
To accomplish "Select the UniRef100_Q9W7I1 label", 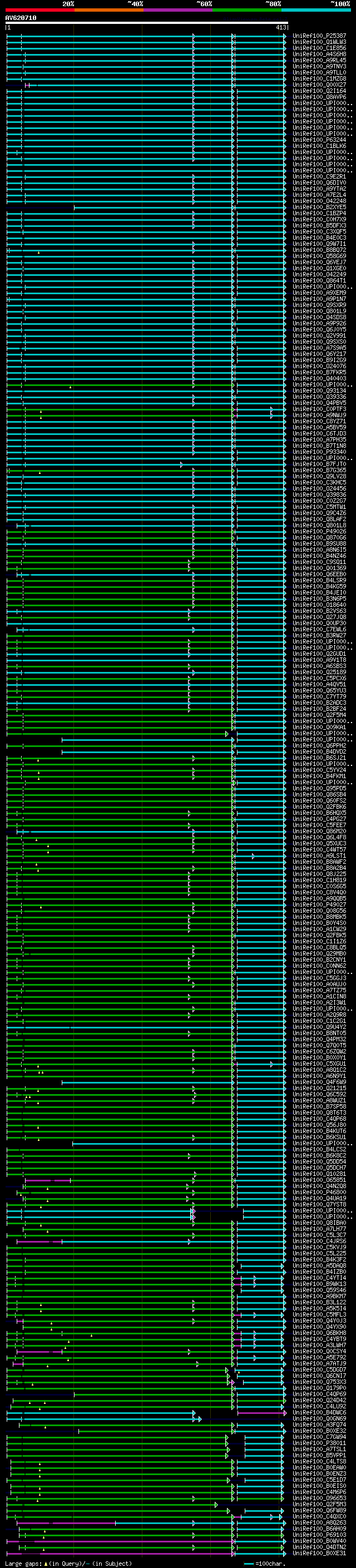I will pos(319,244).
